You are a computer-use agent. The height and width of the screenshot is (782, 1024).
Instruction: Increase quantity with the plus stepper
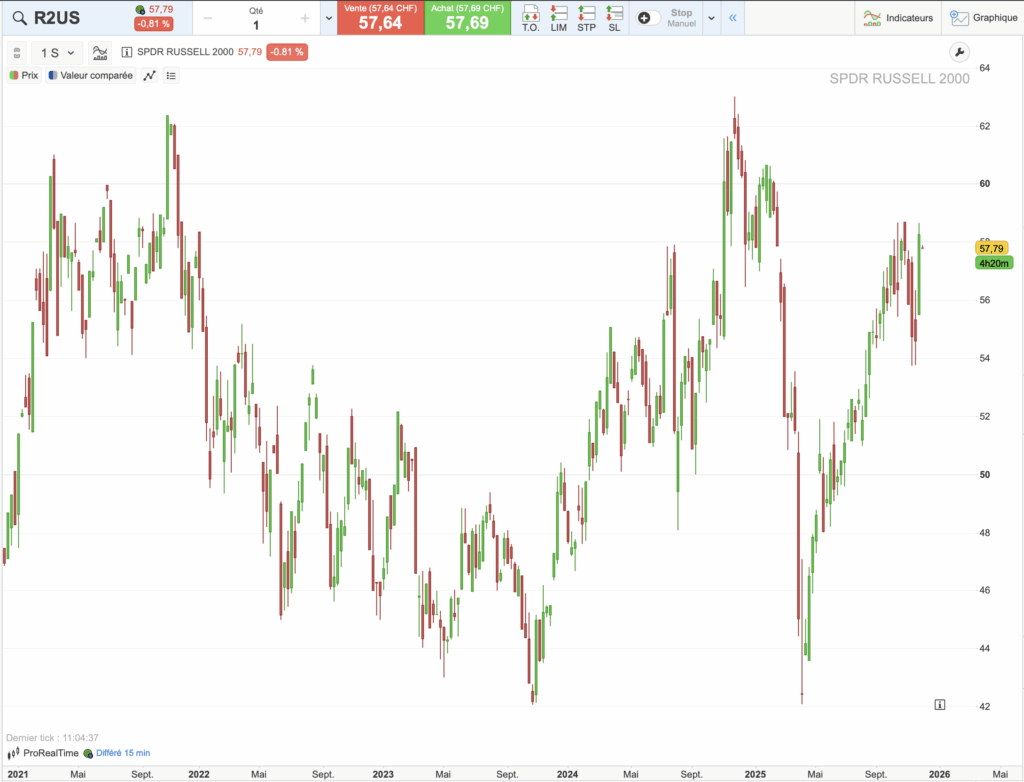coord(305,17)
